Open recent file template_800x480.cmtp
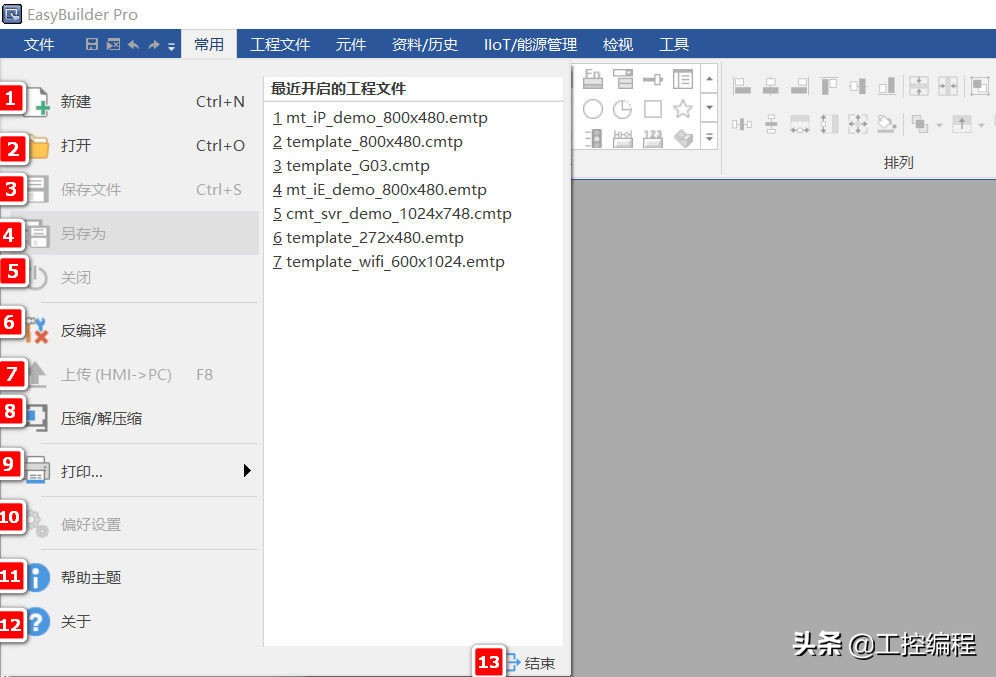Screen dimensions: 996x677 [x=368, y=142]
